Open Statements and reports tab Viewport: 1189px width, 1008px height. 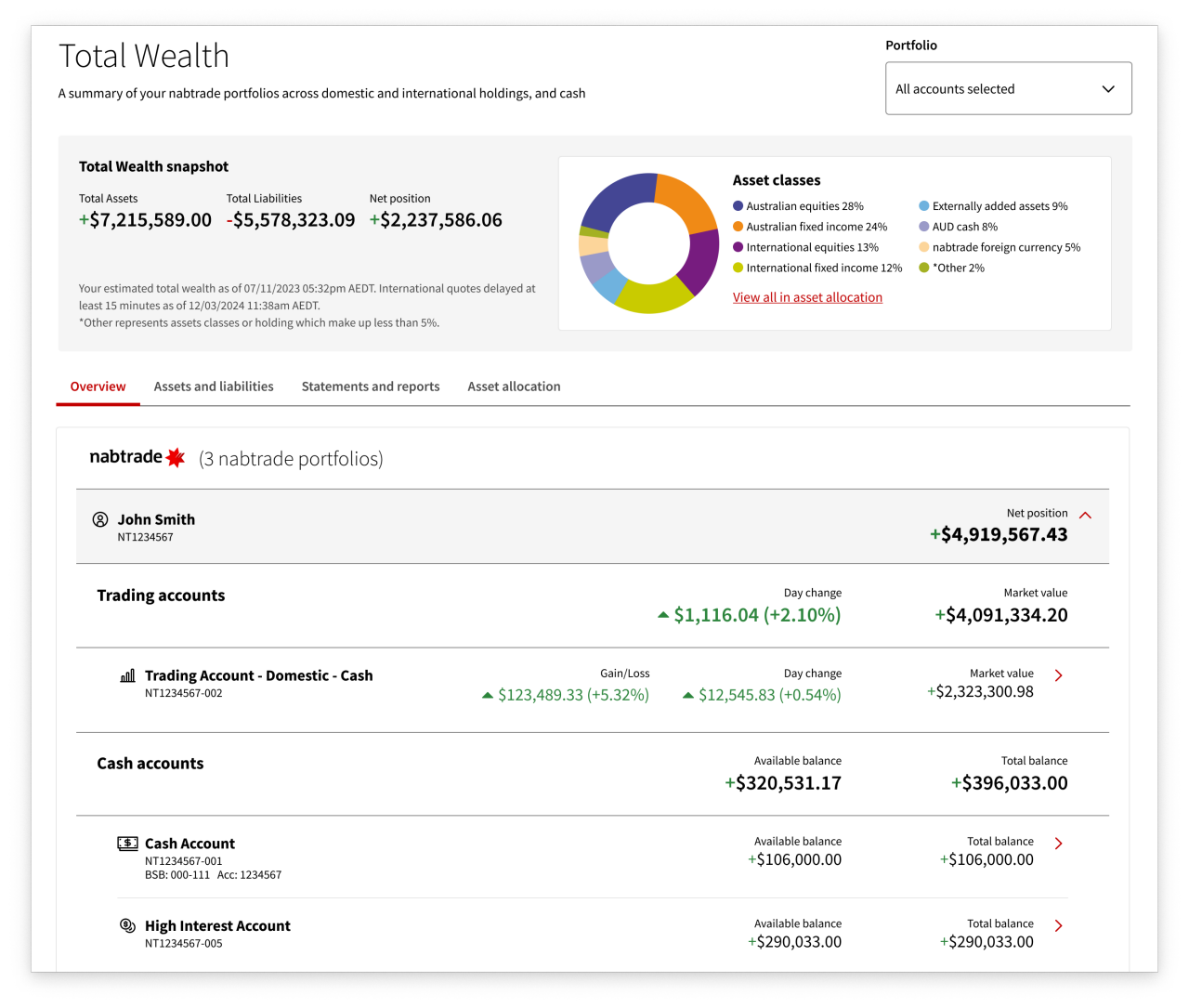click(x=371, y=386)
